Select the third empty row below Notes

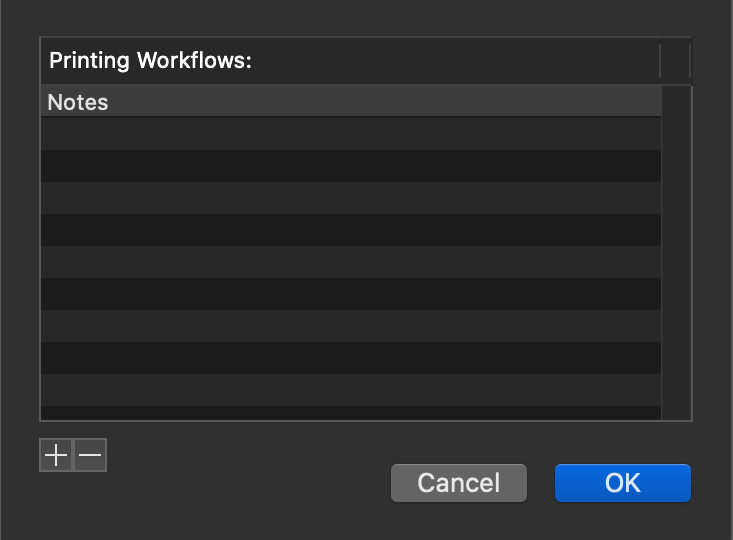[x=351, y=198]
